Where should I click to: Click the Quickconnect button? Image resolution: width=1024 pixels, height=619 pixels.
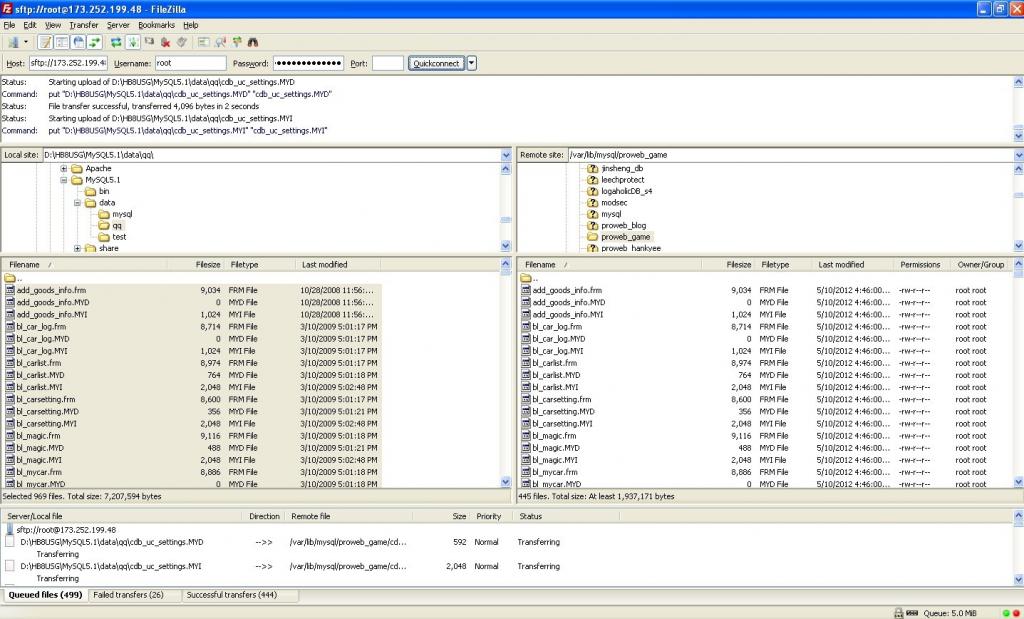[x=436, y=63]
